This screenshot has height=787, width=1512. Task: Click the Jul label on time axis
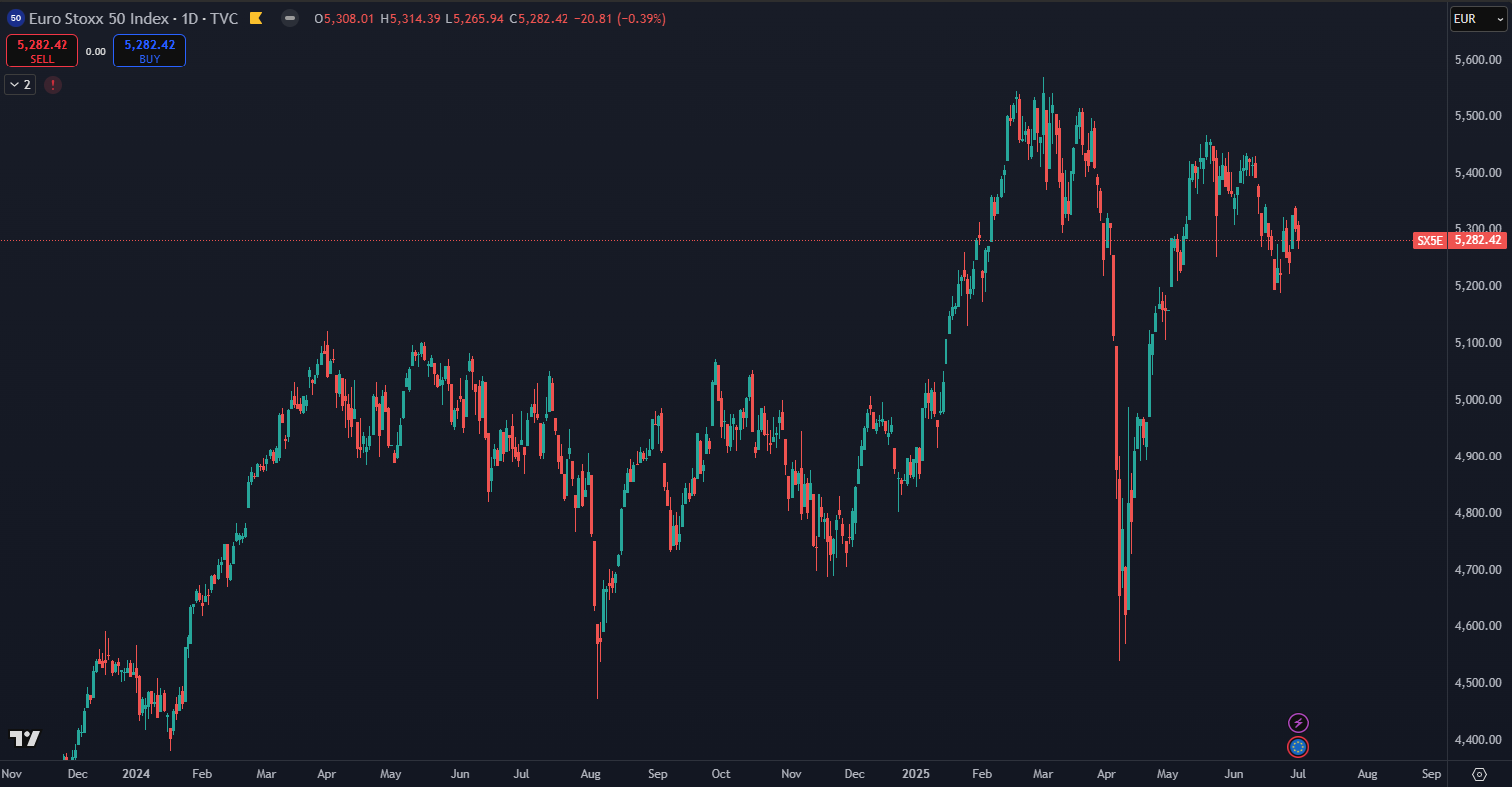(1297, 773)
